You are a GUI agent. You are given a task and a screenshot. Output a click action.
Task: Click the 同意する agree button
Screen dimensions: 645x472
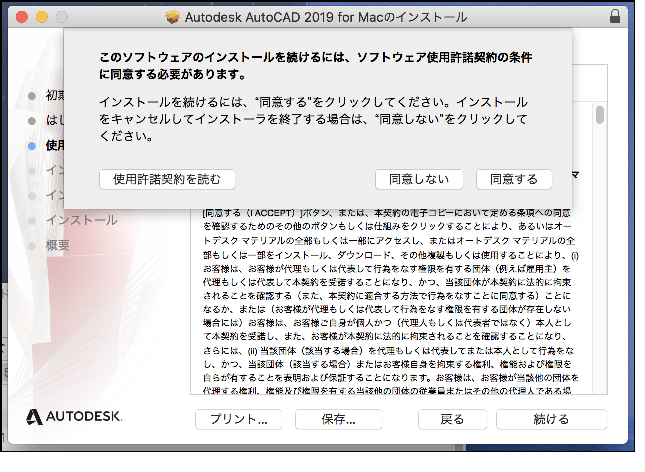514,179
